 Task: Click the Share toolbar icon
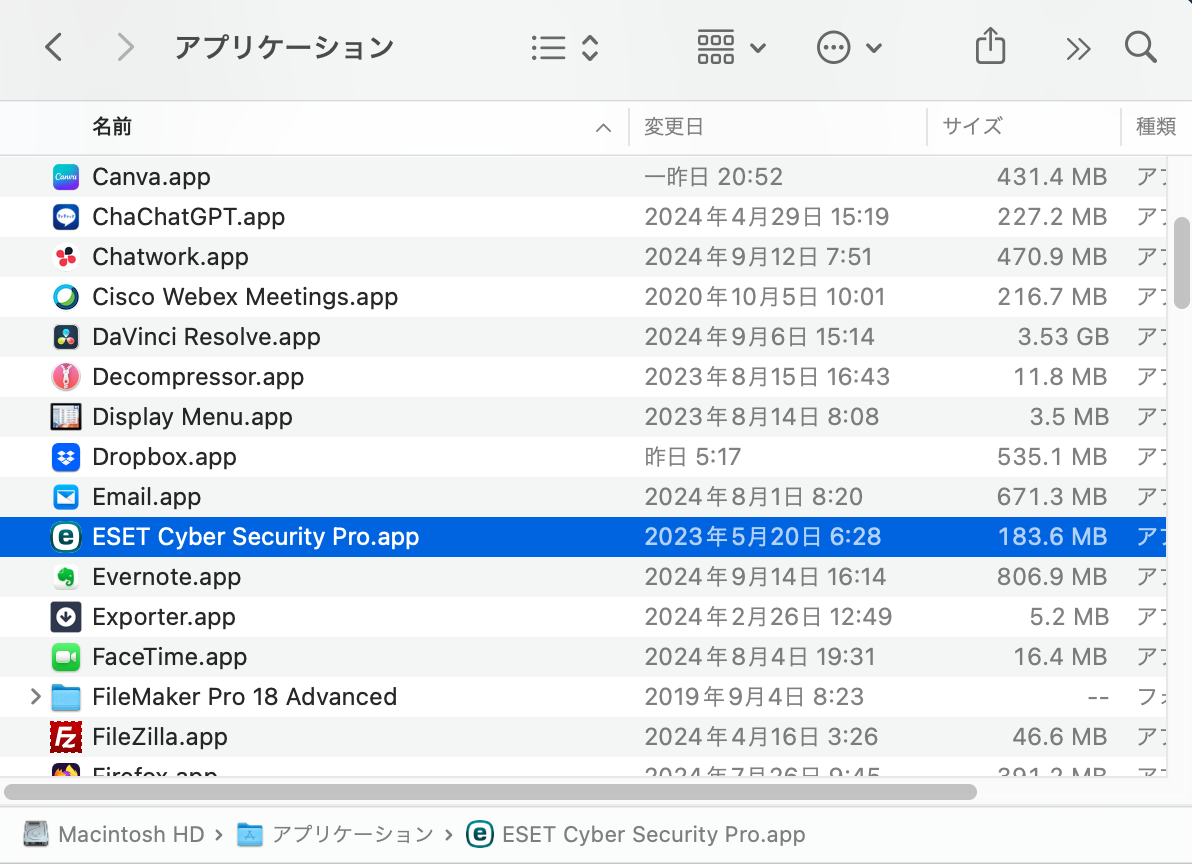[x=990, y=46]
